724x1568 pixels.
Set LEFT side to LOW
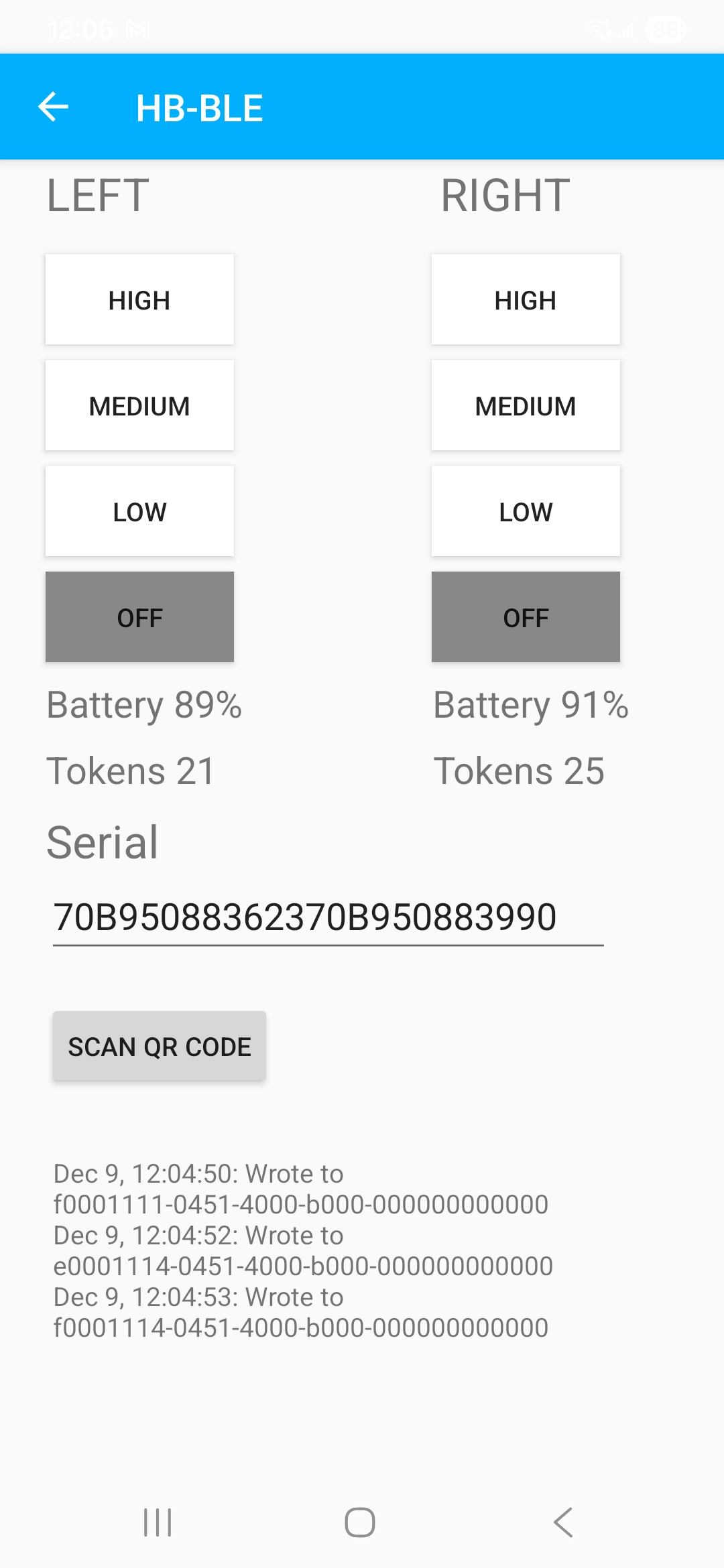(139, 511)
